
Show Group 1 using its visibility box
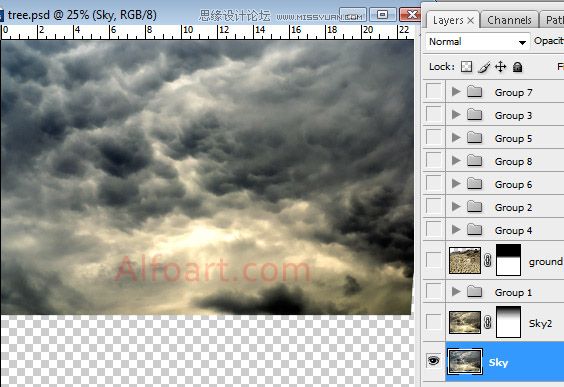point(433,291)
